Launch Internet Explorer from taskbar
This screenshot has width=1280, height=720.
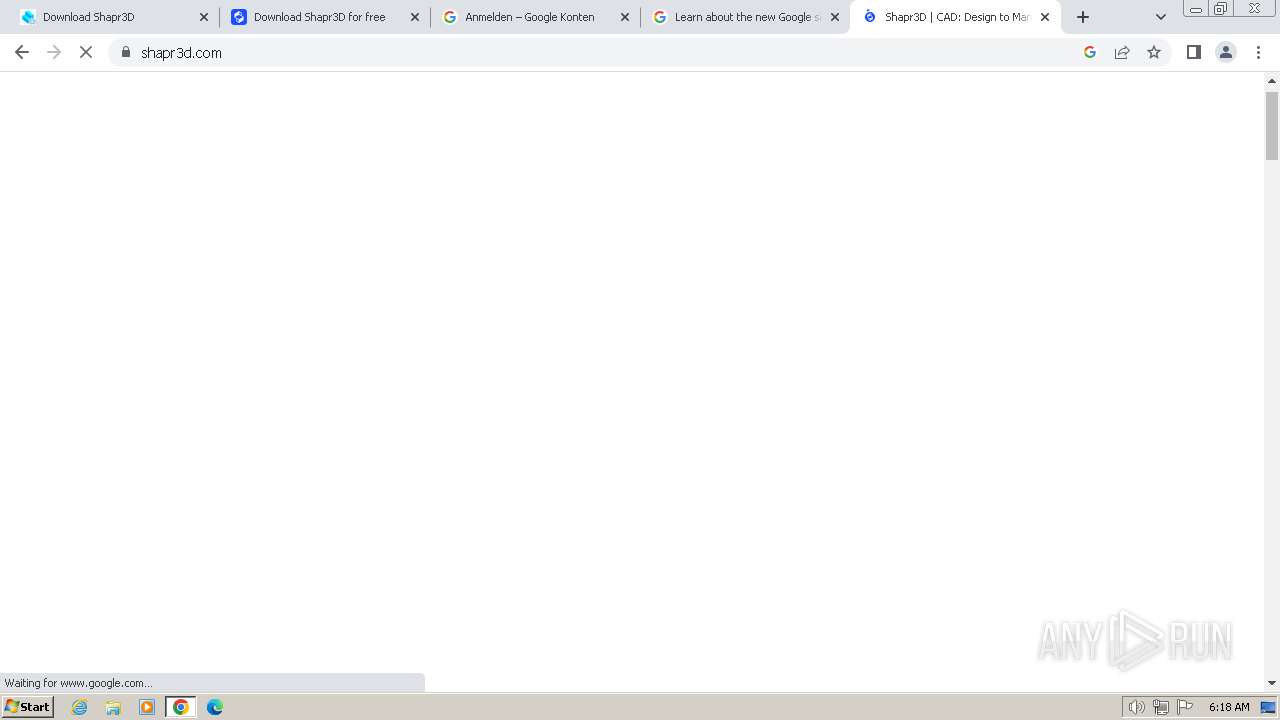tap(80, 707)
